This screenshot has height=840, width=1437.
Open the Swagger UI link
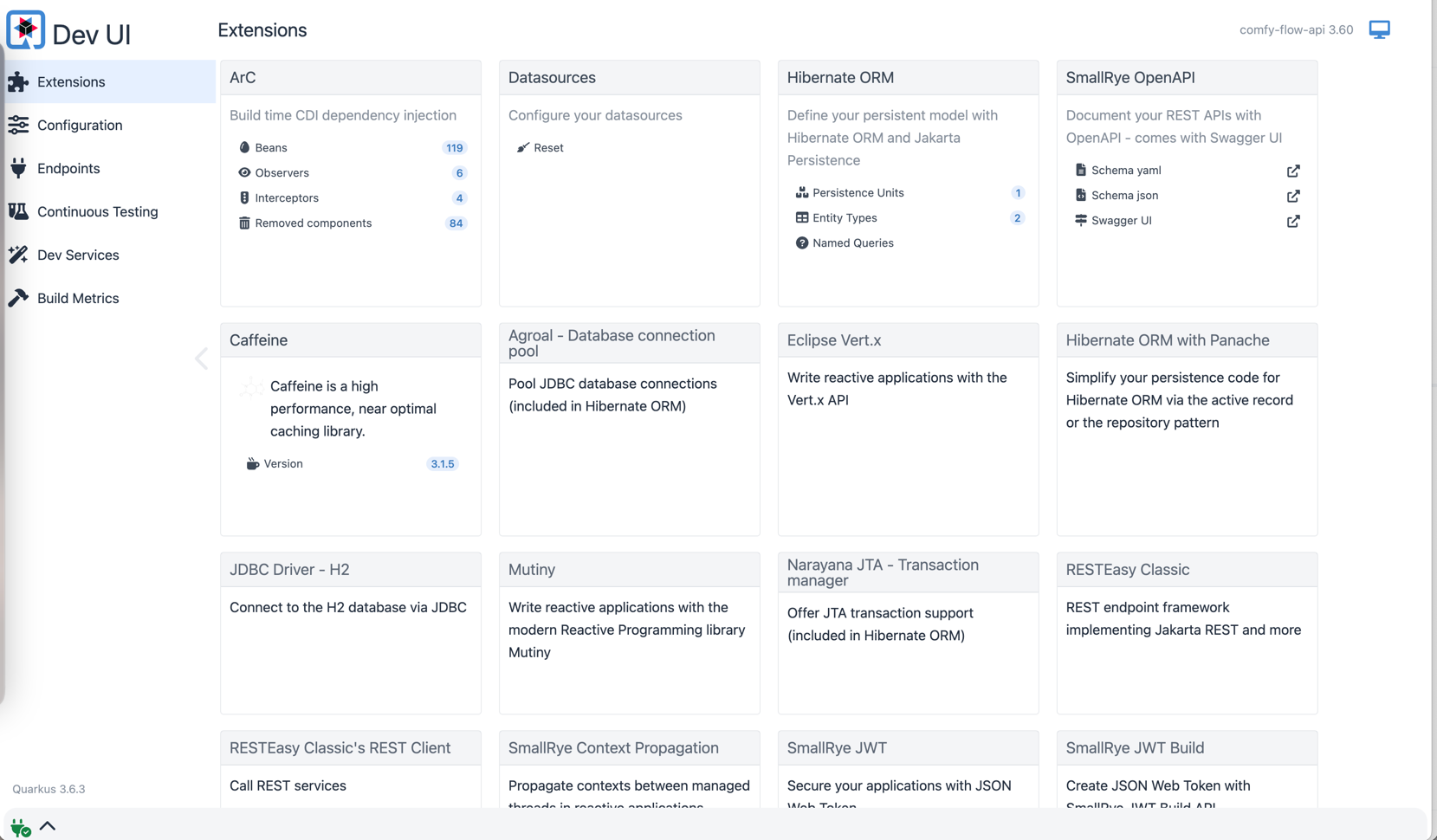point(1121,221)
